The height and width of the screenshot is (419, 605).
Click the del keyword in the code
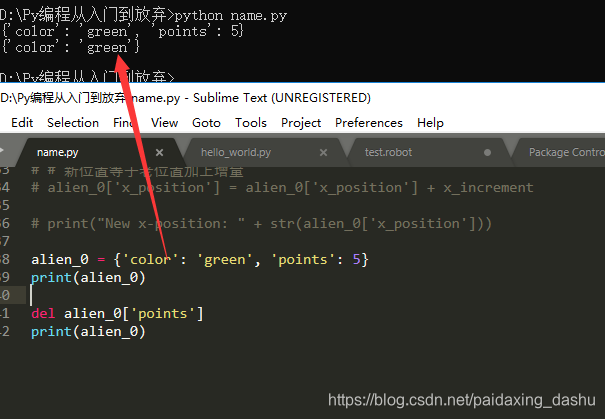[x=43, y=313]
